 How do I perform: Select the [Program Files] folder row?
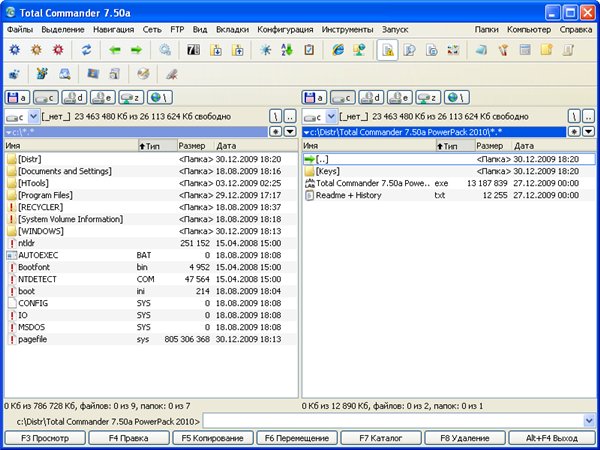click(x=151, y=195)
